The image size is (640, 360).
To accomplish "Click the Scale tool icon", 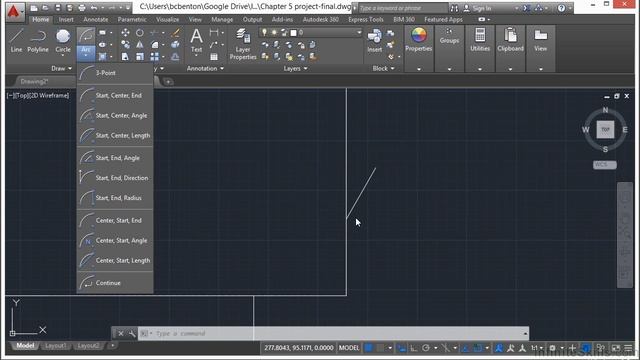I will 140,57.
